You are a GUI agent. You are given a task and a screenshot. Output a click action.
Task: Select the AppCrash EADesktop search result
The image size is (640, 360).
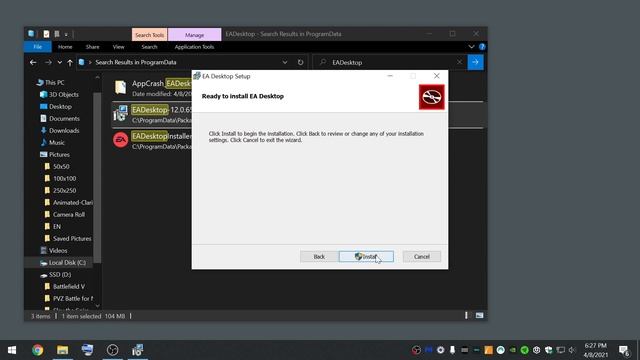click(151, 88)
